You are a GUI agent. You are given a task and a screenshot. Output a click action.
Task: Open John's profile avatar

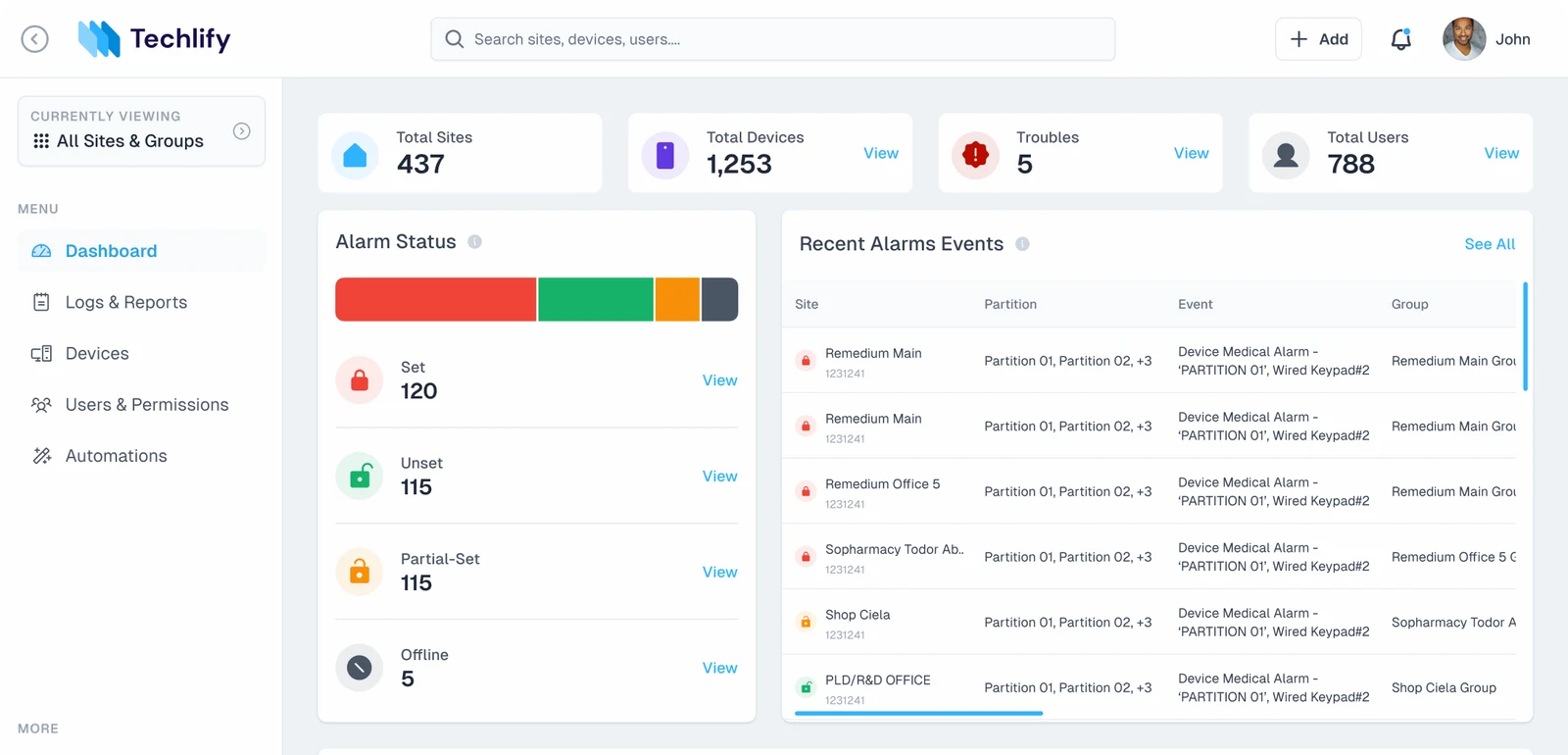(x=1464, y=39)
